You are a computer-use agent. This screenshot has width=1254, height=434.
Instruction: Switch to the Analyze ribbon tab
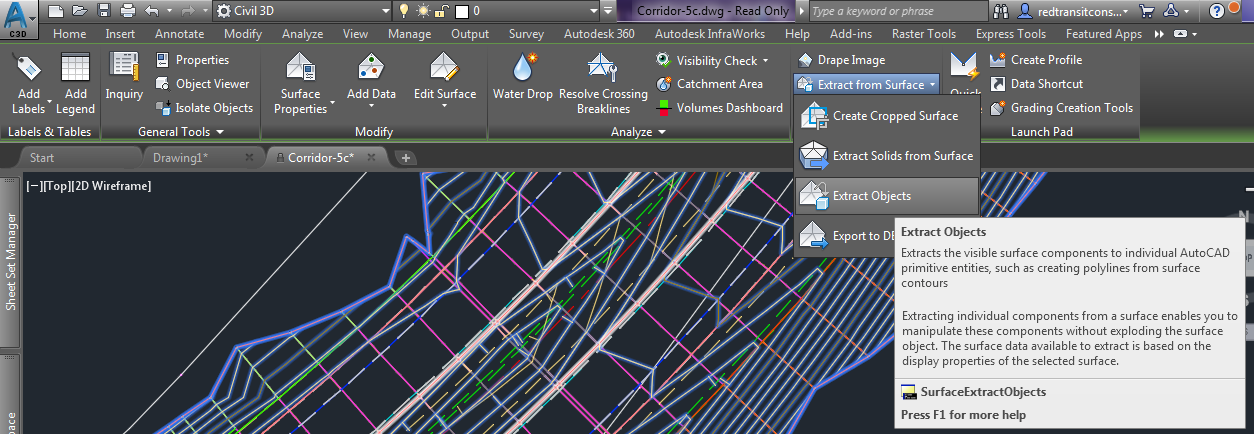(303, 34)
